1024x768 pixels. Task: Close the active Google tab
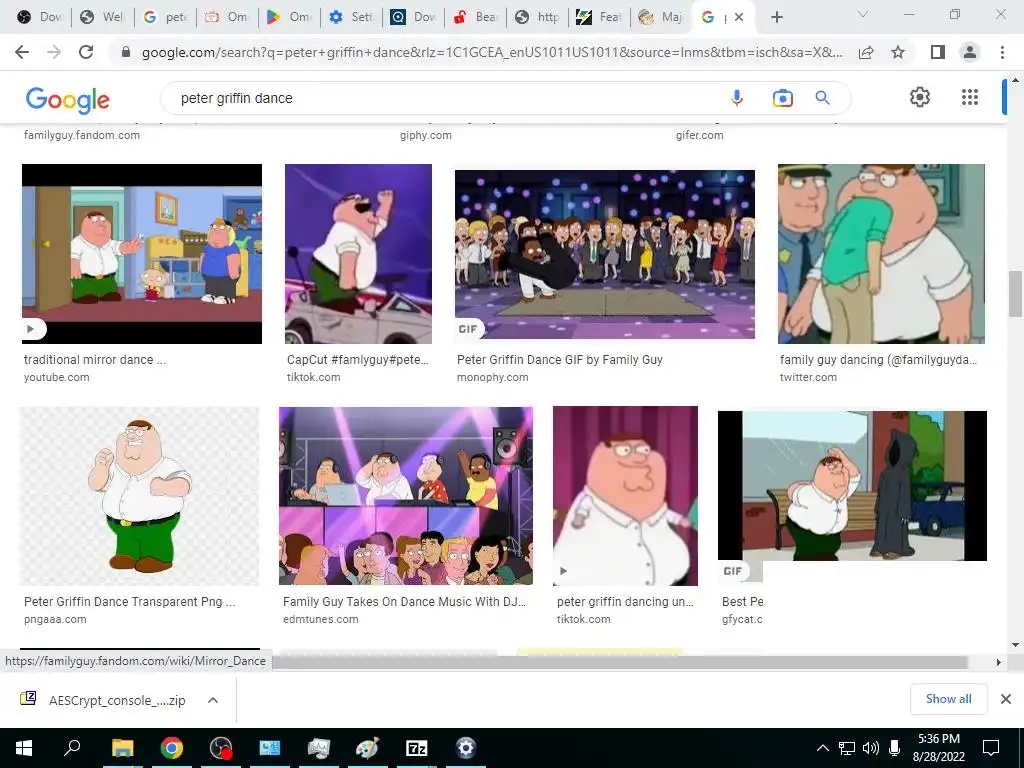(739, 17)
